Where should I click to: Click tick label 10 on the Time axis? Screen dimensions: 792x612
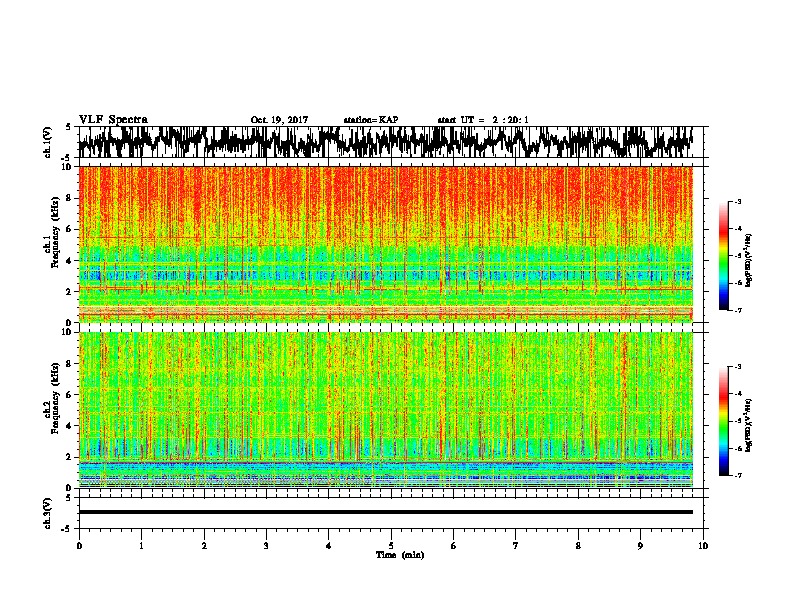pyautogui.click(x=703, y=546)
